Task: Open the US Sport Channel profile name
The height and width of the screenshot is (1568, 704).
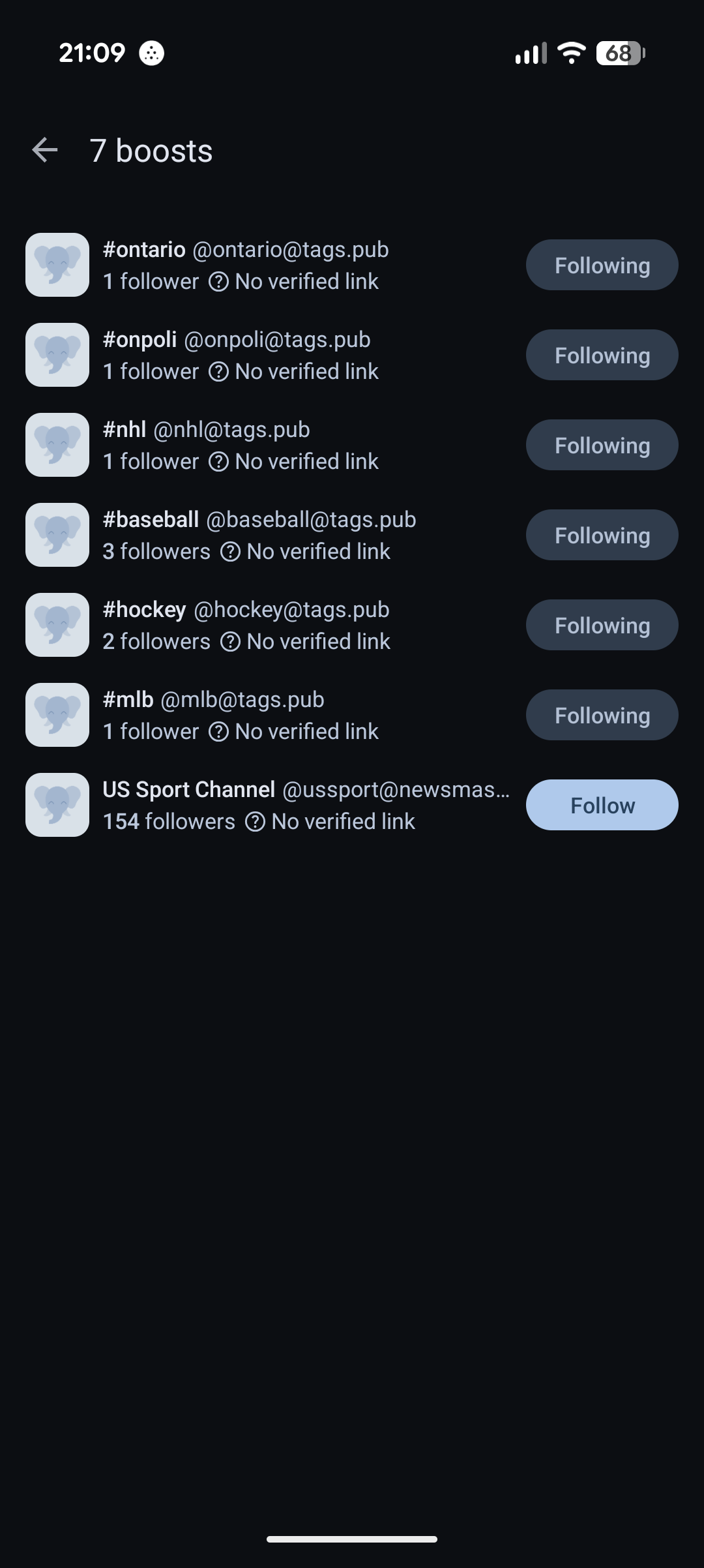Action: [x=189, y=790]
